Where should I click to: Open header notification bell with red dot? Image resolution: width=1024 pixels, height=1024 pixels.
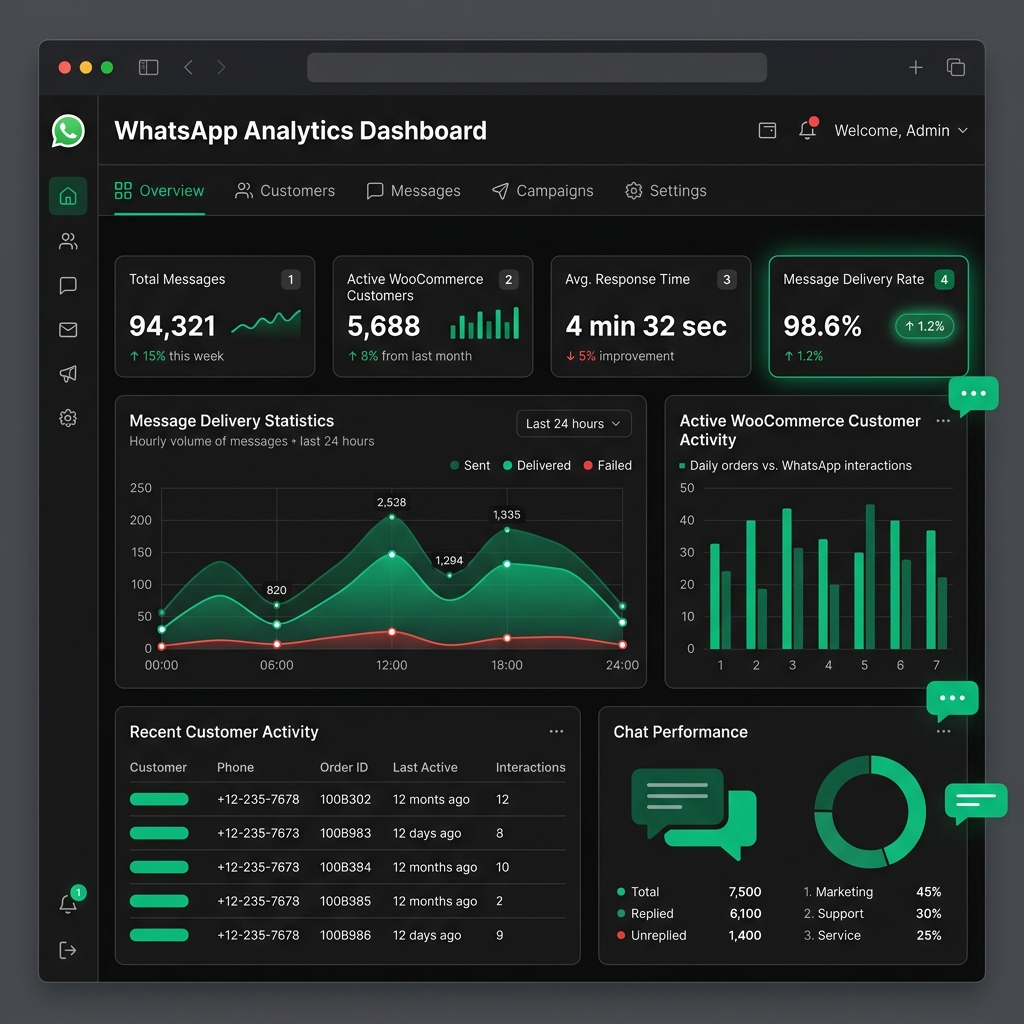click(808, 129)
